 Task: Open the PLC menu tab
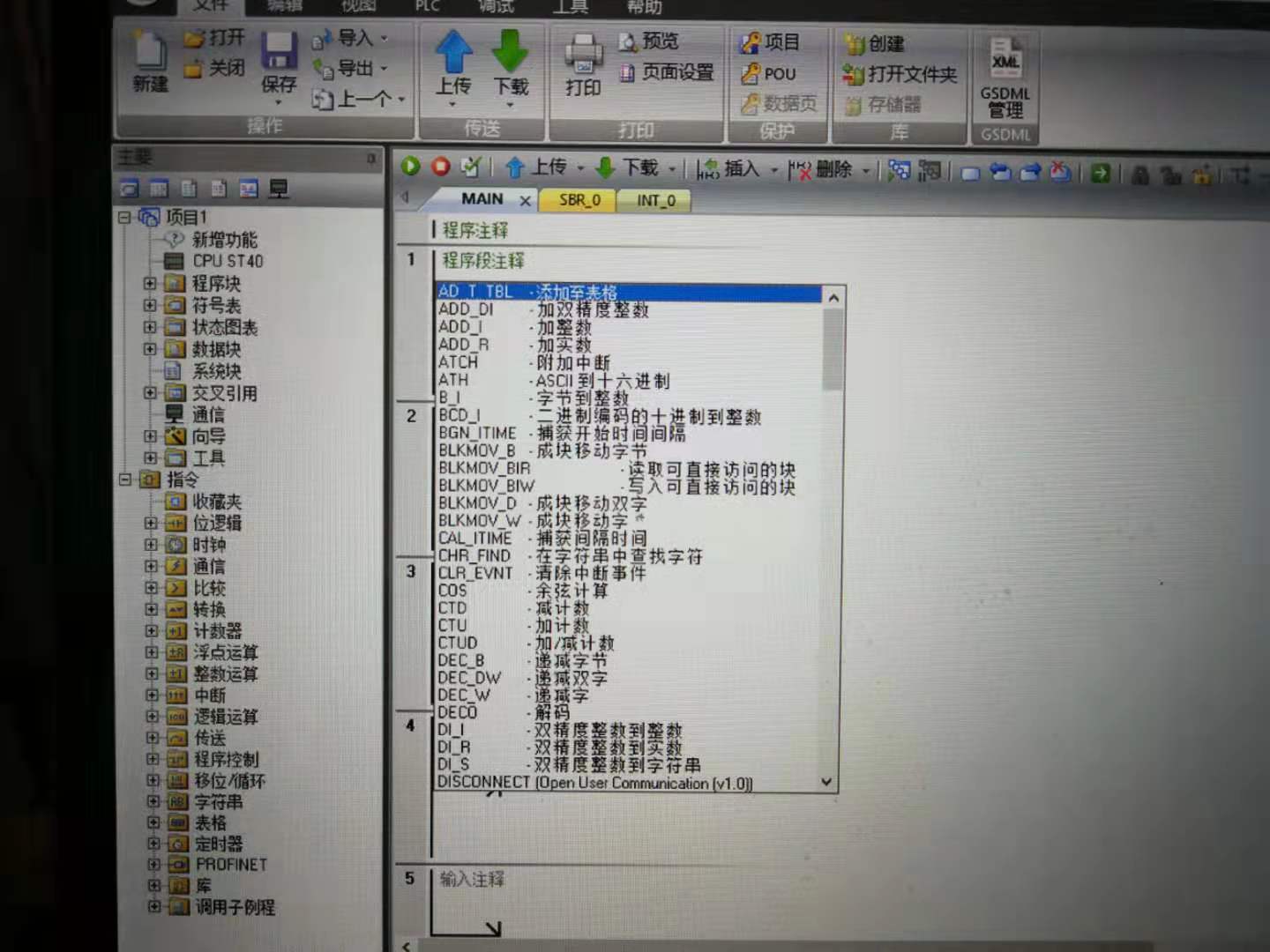[x=428, y=6]
